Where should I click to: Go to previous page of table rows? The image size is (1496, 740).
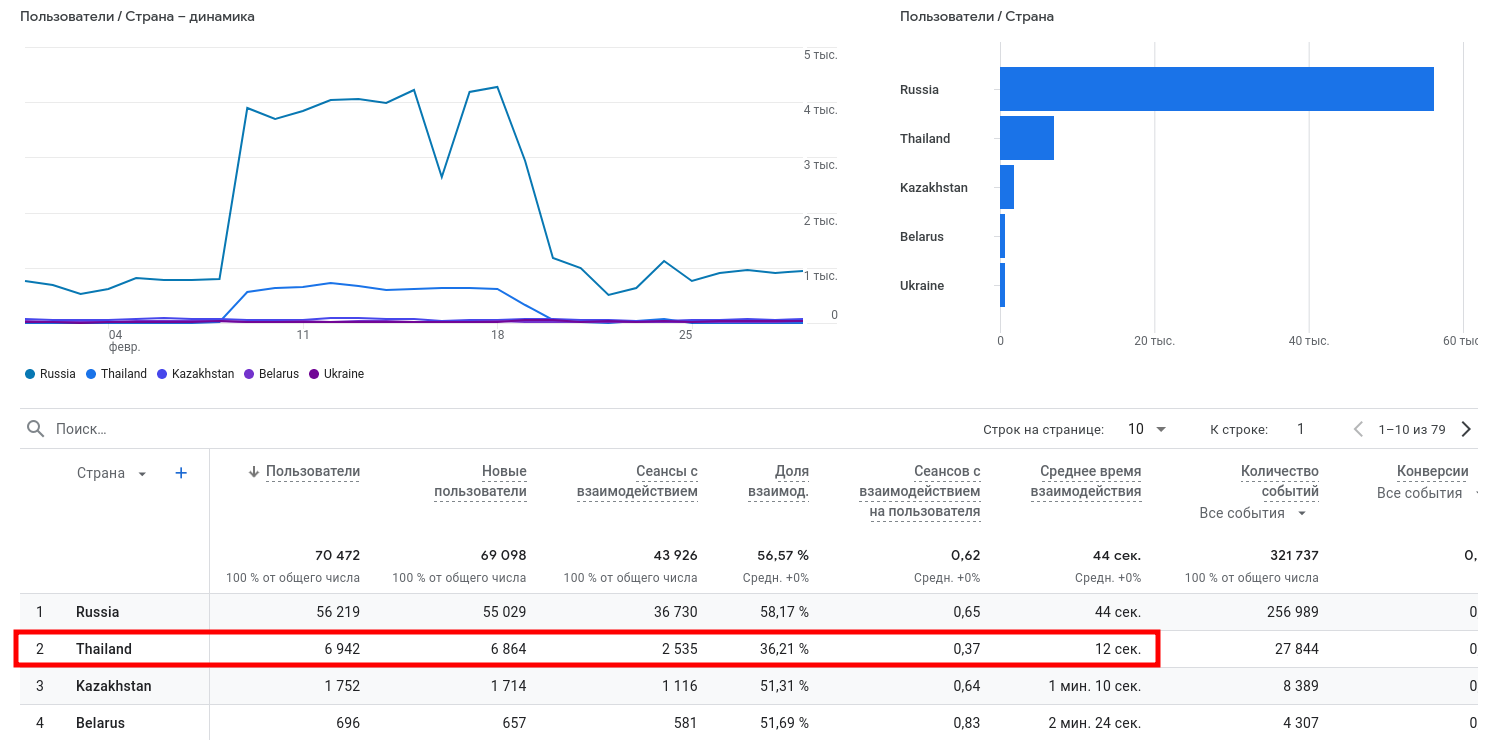click(x=1358, y=429)
